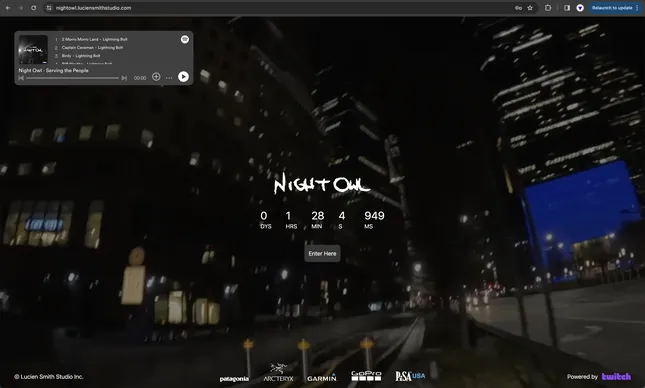The image size is (645, 388).
Task: Open the player more options ellipsis
Action: click(x=169, y=77)
